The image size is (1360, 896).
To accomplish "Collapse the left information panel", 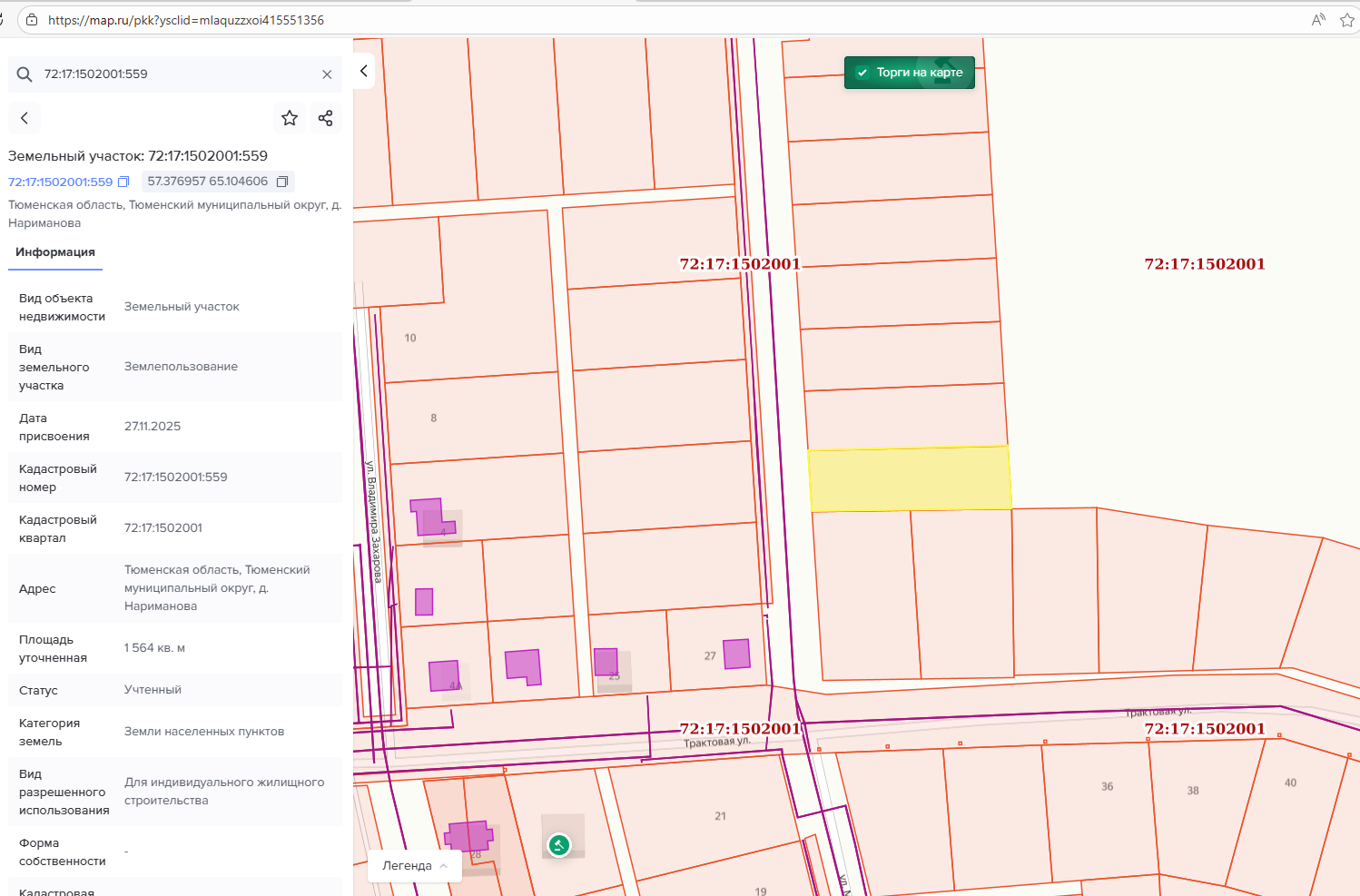I will coord(364,71).
